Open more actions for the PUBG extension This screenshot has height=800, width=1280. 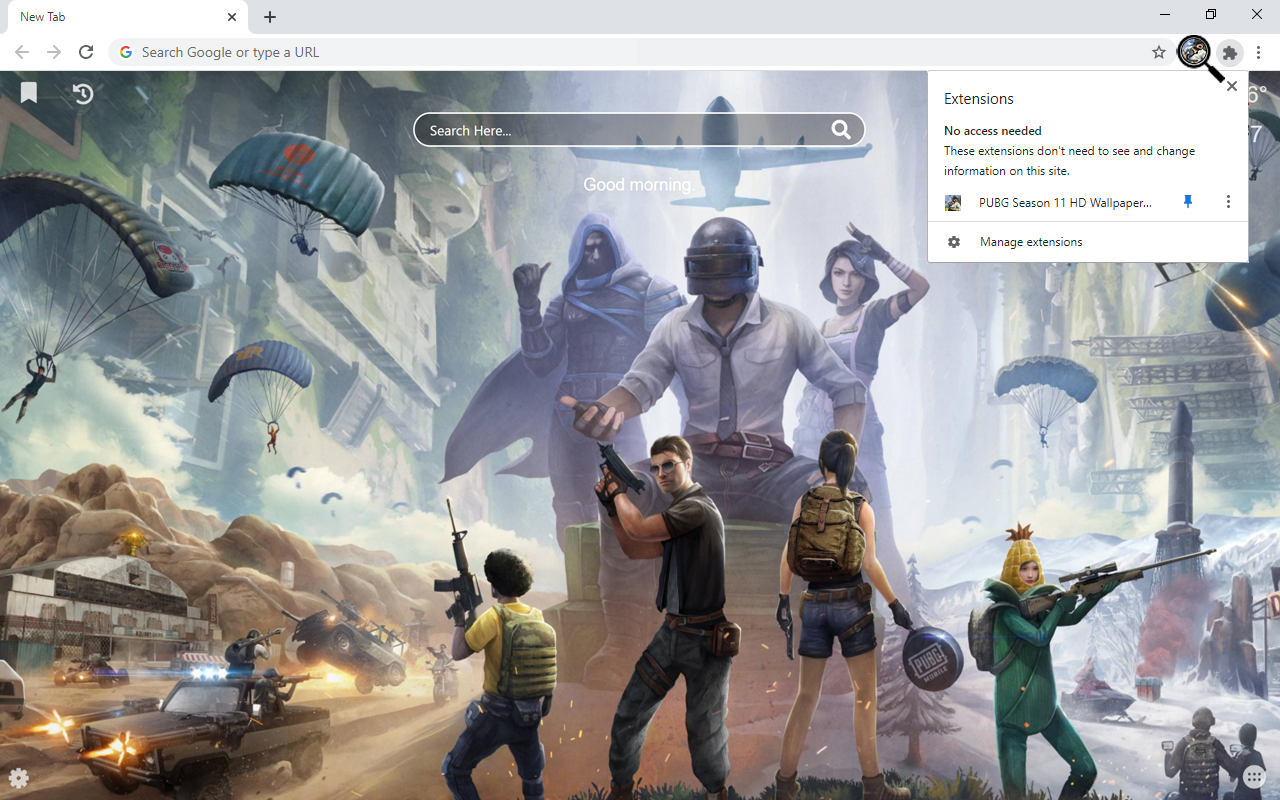pos(1228,202)
